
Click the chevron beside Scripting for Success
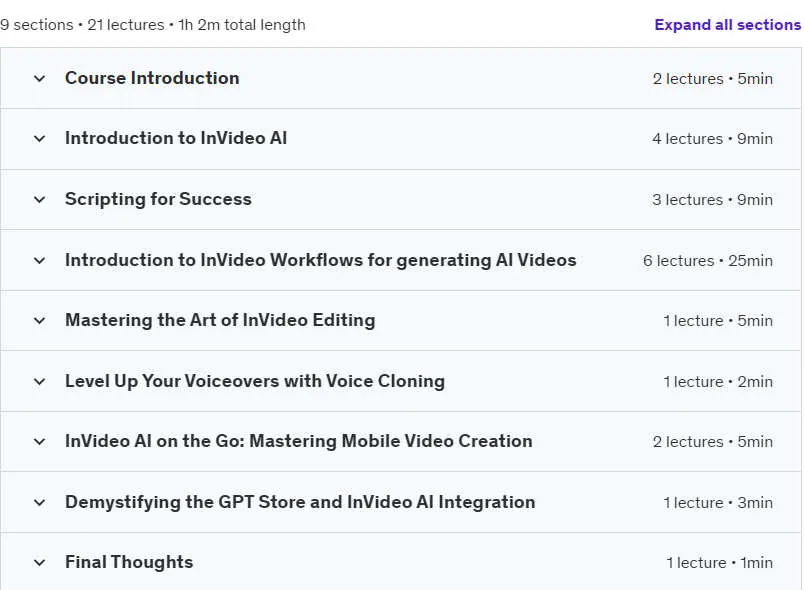40,200
